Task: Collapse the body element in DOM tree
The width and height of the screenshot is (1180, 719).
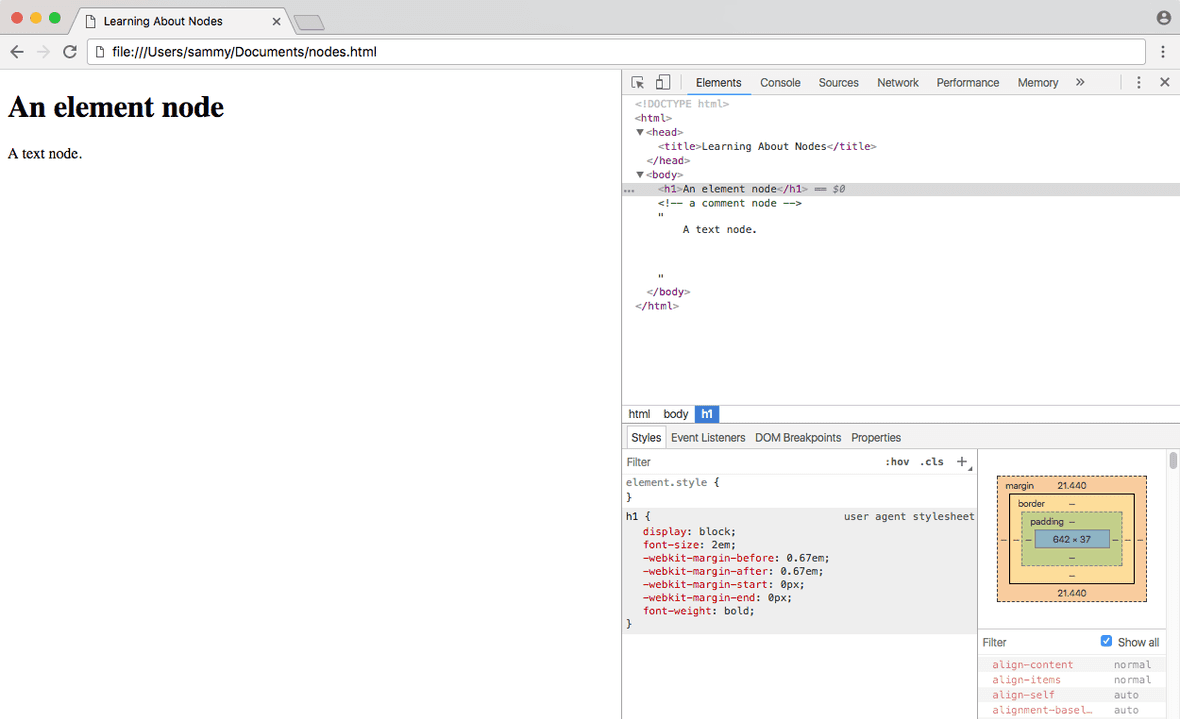Action: pos(640,175)
